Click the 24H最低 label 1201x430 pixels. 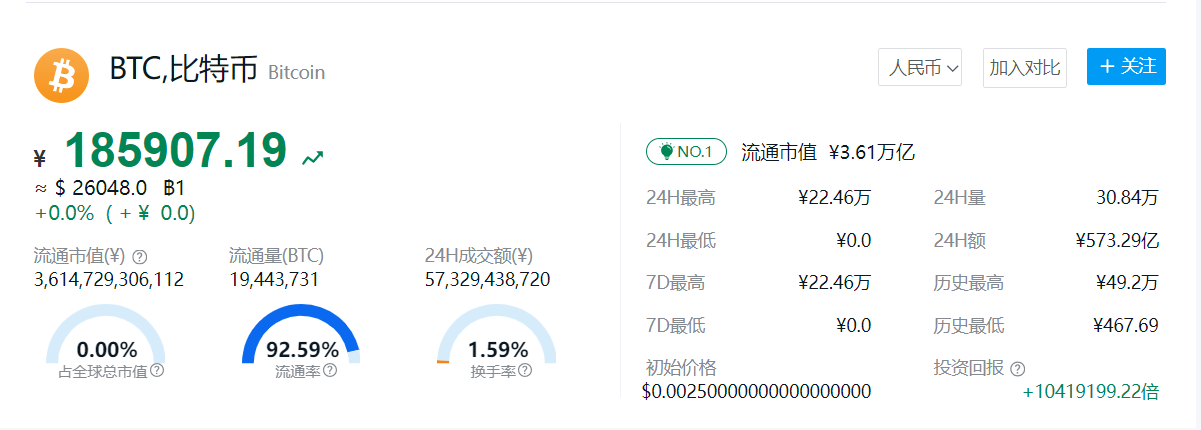click(x=681, y=241)
